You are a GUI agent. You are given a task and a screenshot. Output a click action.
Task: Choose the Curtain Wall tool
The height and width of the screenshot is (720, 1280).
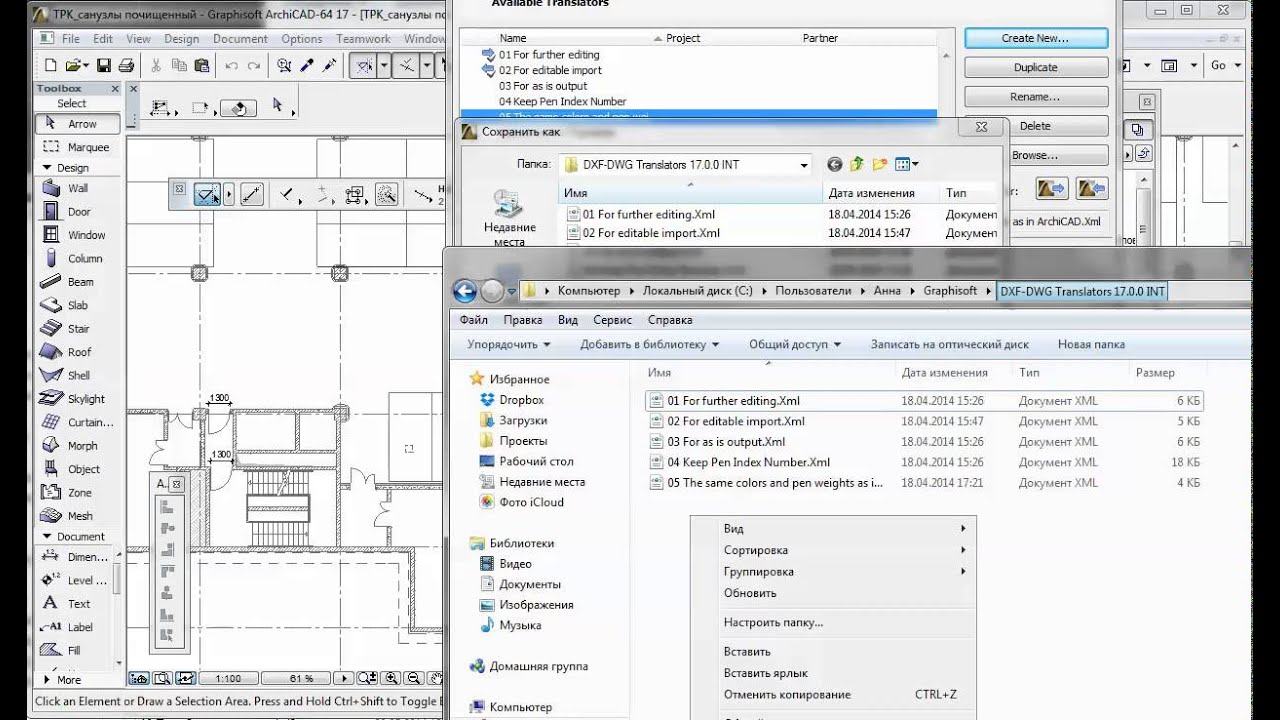click(x=78, y=422)
